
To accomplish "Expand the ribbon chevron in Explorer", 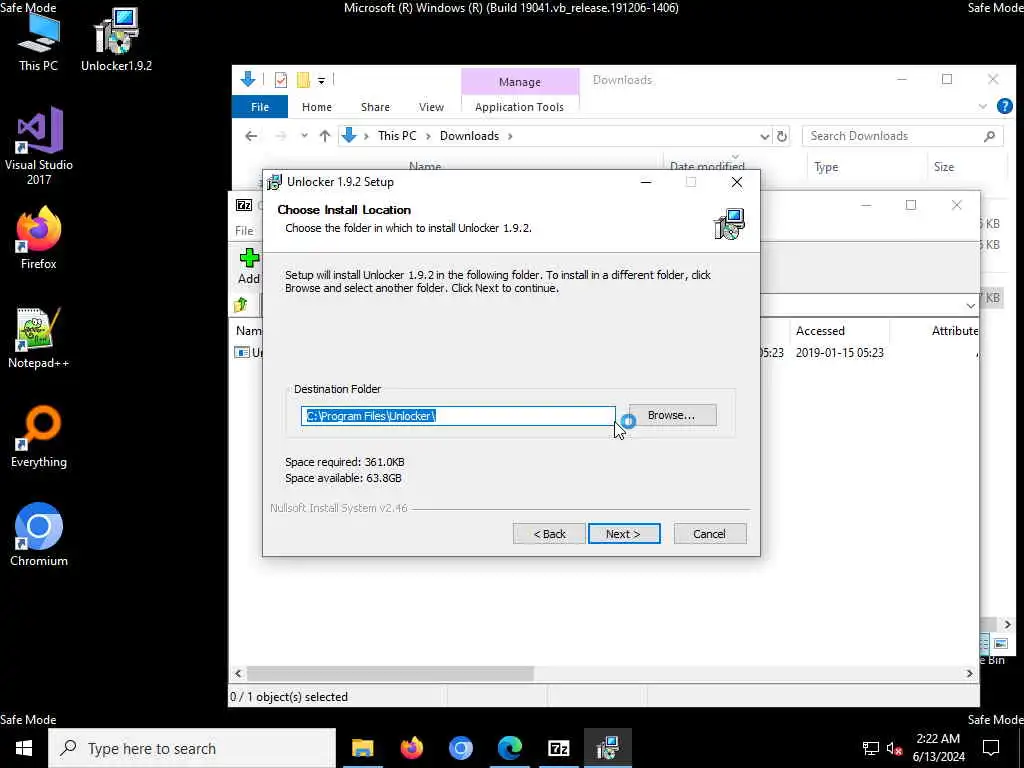I will (x=982, y=106).
